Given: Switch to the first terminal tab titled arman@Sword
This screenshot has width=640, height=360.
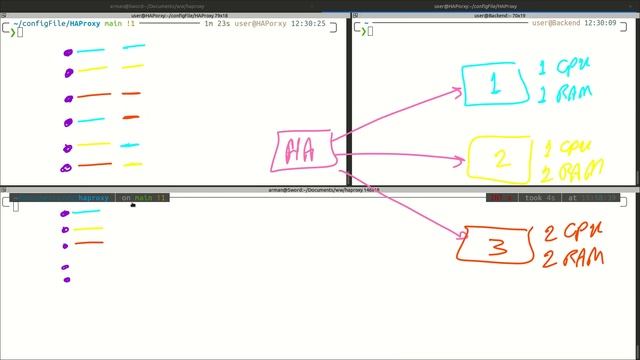Looking at the screenshot, I should coord(157,6).
